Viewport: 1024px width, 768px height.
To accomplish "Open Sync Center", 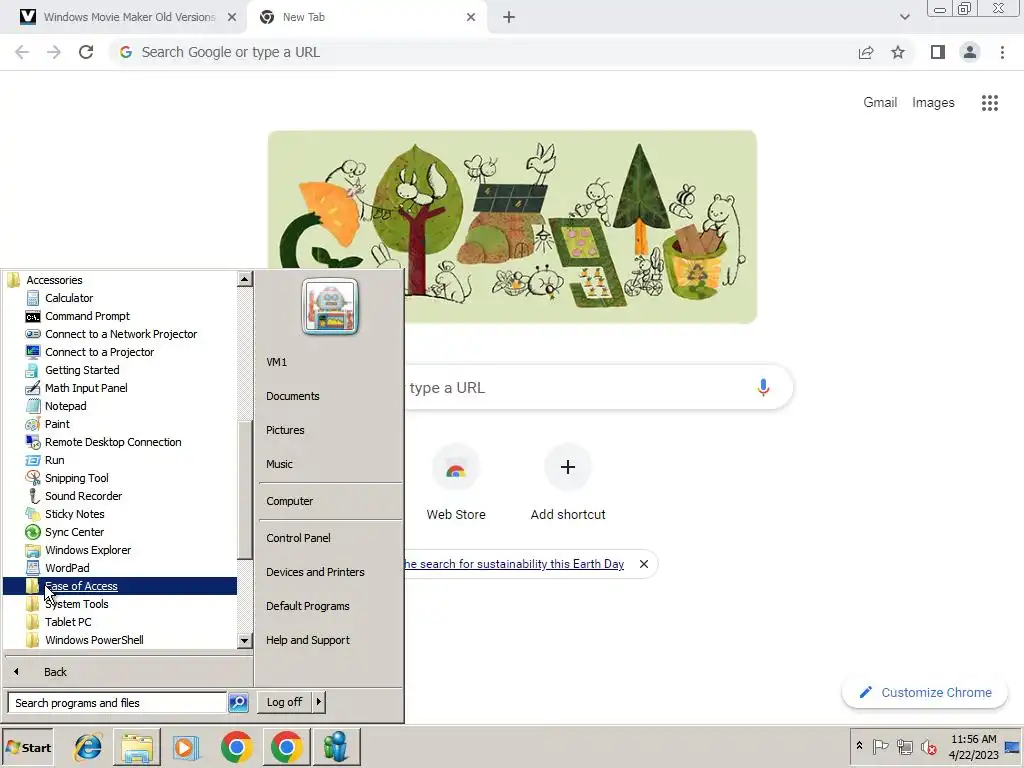I will tap(74, 532).
